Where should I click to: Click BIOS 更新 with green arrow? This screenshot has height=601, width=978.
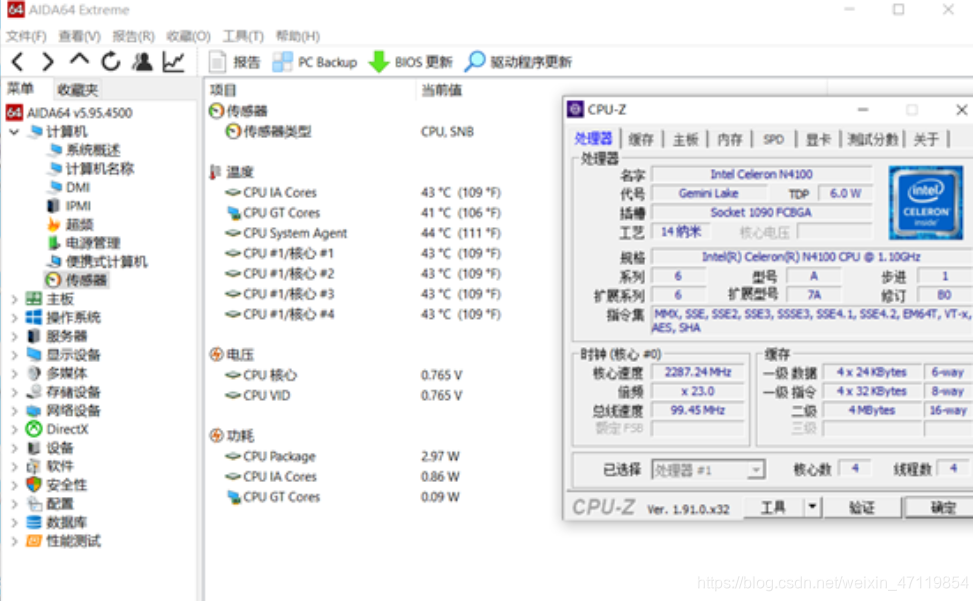pyautogui.click(x=410, y=62)
